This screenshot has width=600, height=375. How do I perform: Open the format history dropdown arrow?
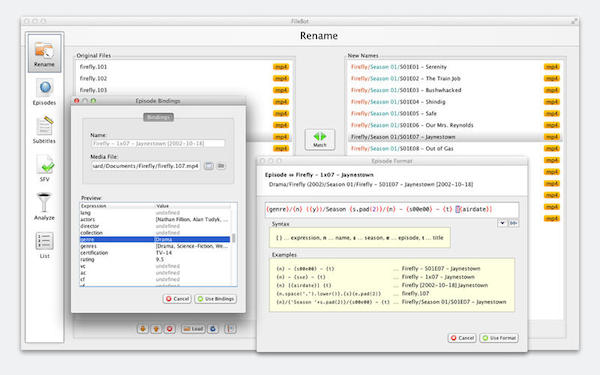502,223
